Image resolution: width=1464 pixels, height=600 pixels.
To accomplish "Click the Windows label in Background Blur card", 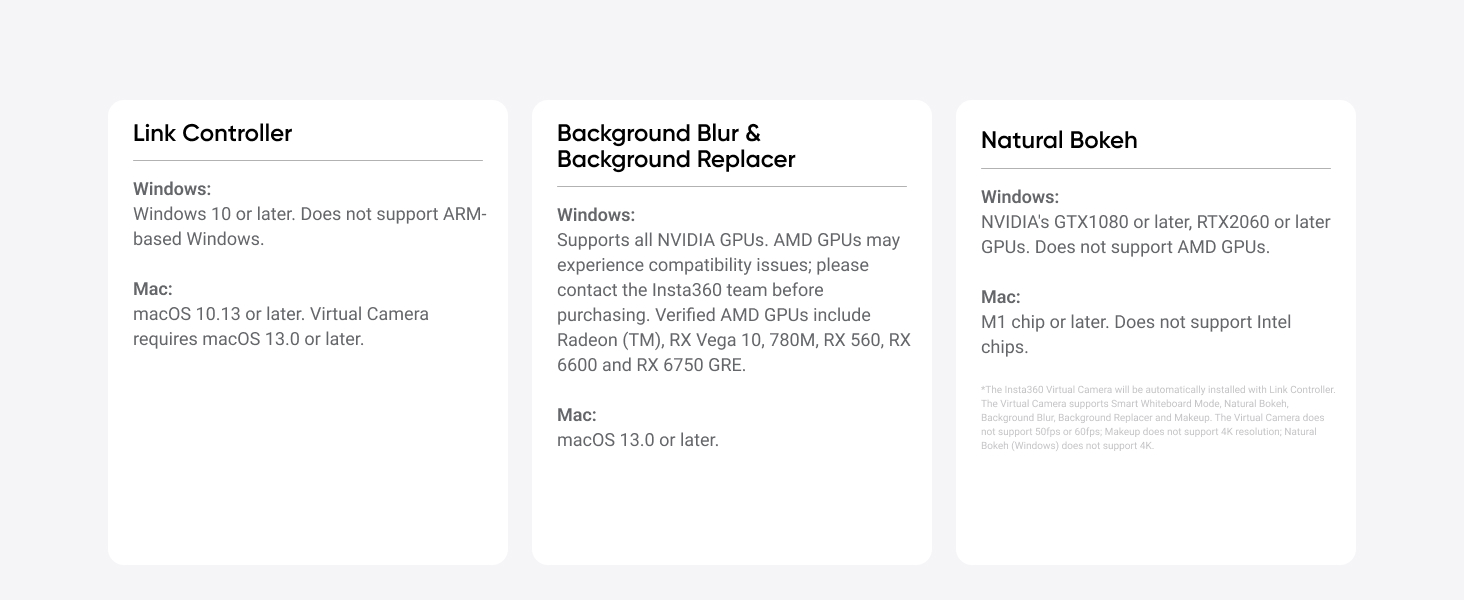I will point(596,215).
